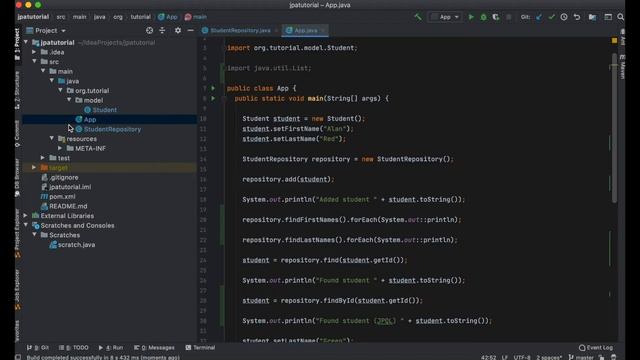This screenshot has width=640, height=360.
Task: Click UTF-8 encoding in status bar
Action: click(522, 358)
